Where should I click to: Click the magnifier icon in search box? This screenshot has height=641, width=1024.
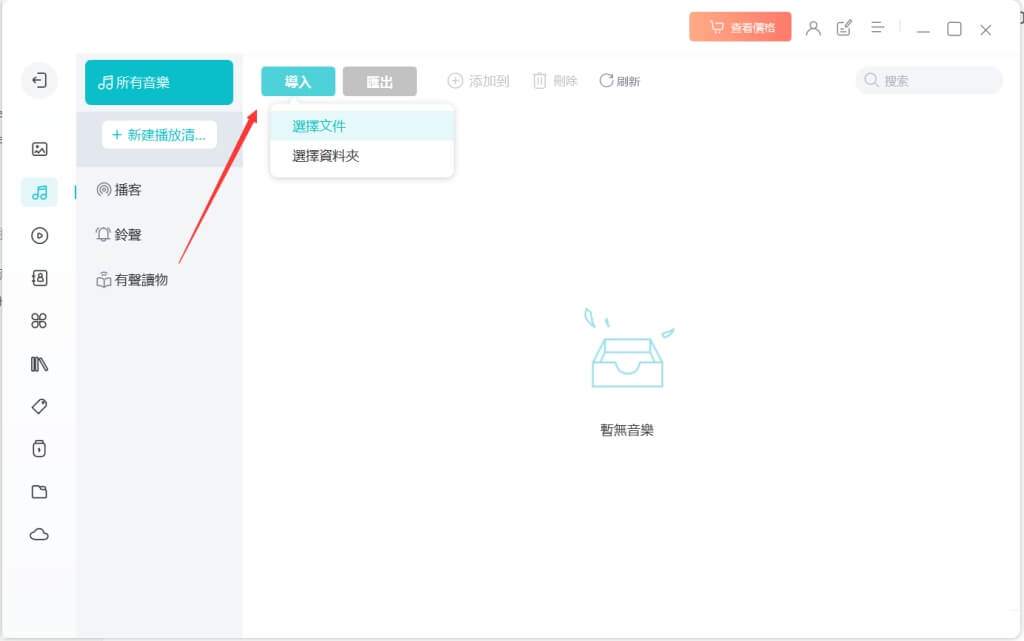pos(871,80)
